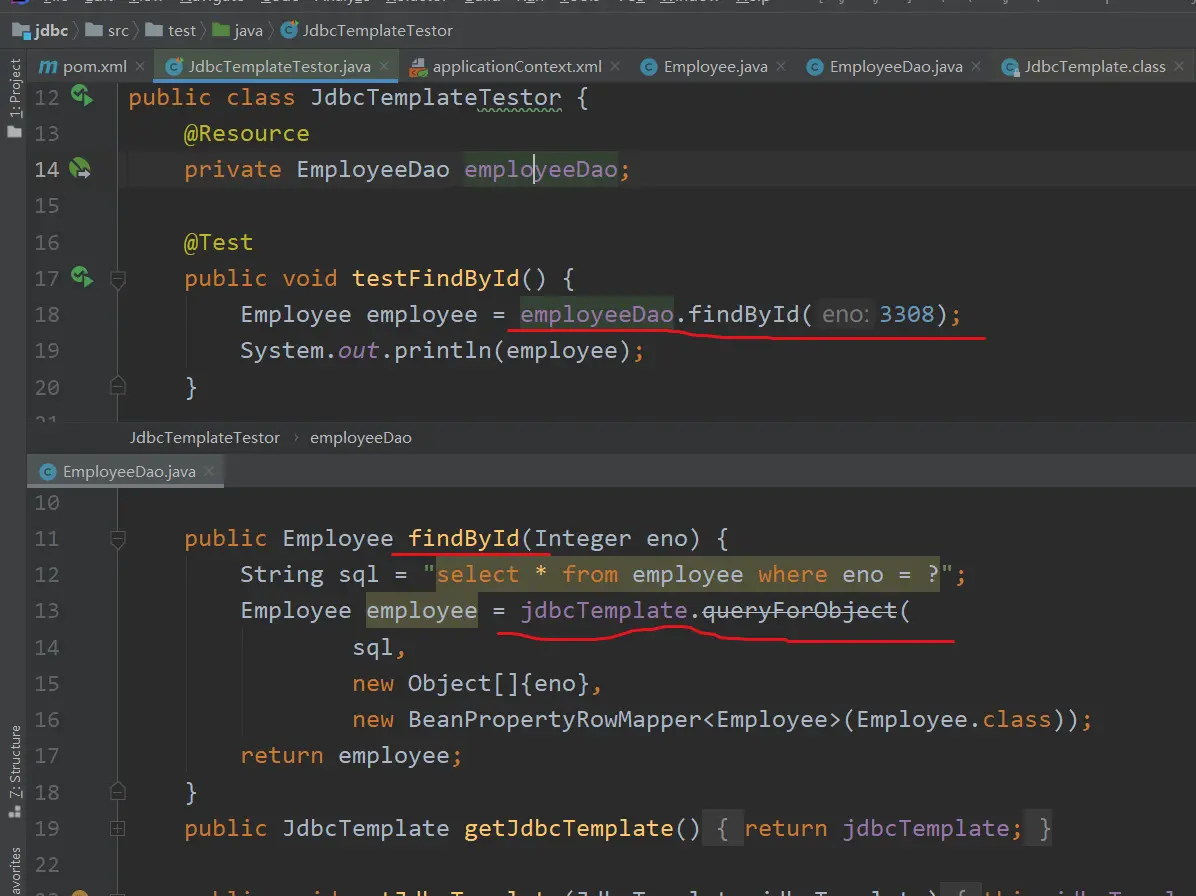Image resolution: width=1196 pixels, height=896 pixels.
Task: Place cursor on queryForObject method call
Action: tap(799, 611)
